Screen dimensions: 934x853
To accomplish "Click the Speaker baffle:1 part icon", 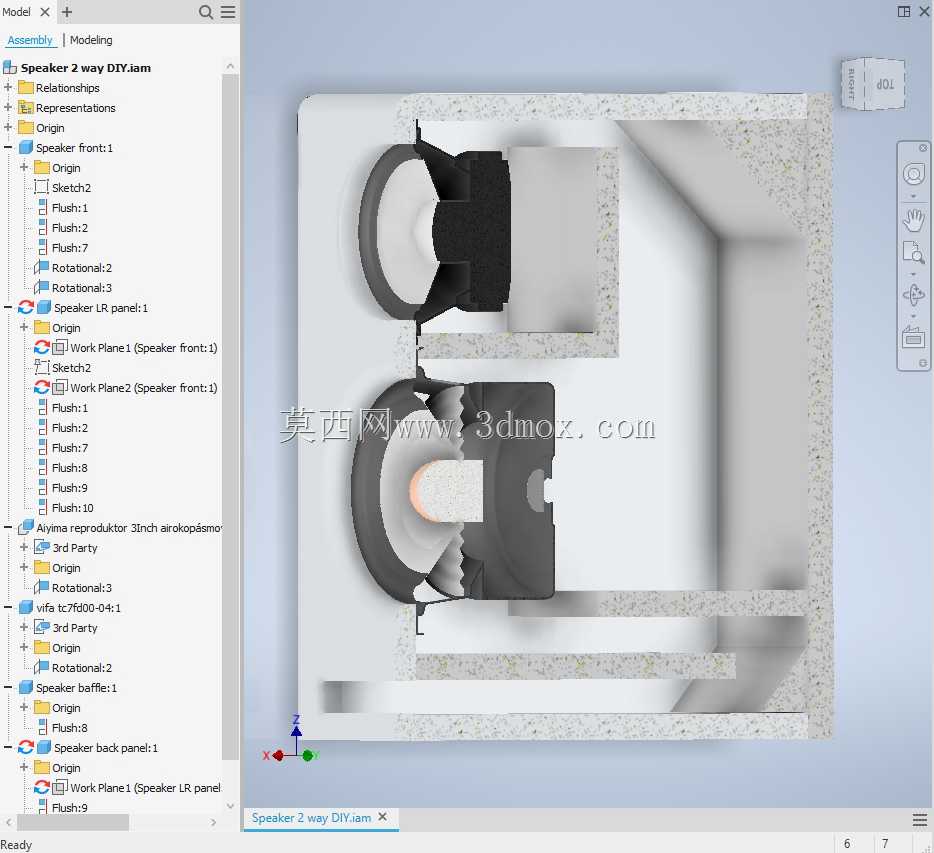I will [x=26, y=687].
